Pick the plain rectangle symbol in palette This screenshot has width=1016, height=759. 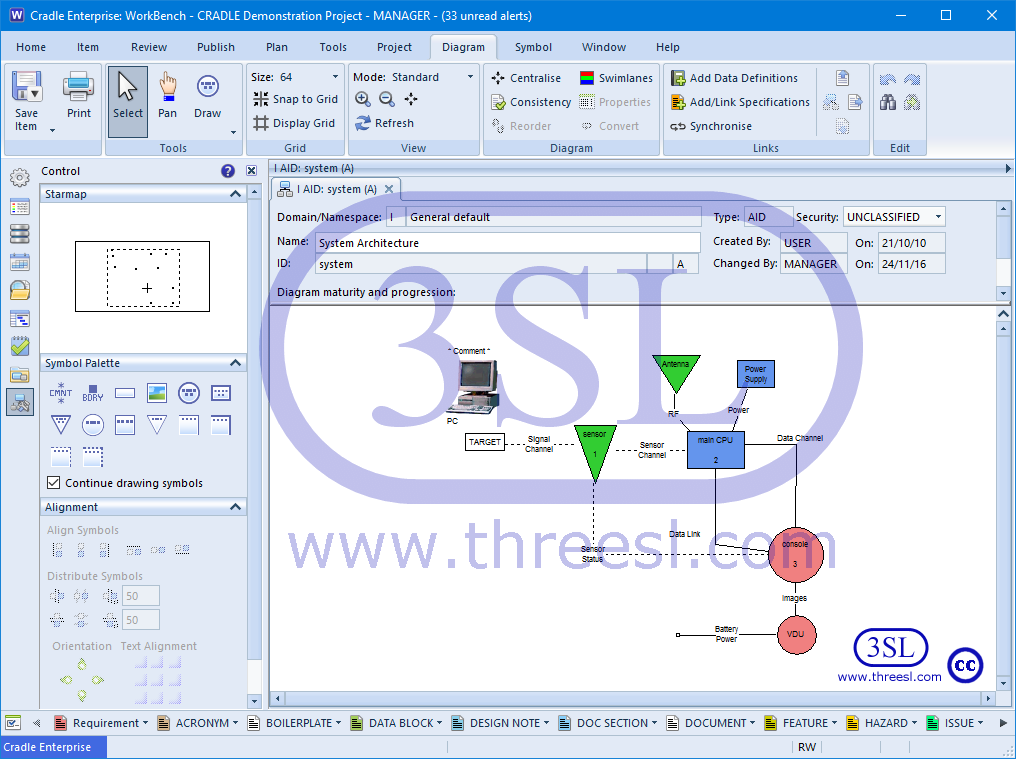(x=125, y=393)
